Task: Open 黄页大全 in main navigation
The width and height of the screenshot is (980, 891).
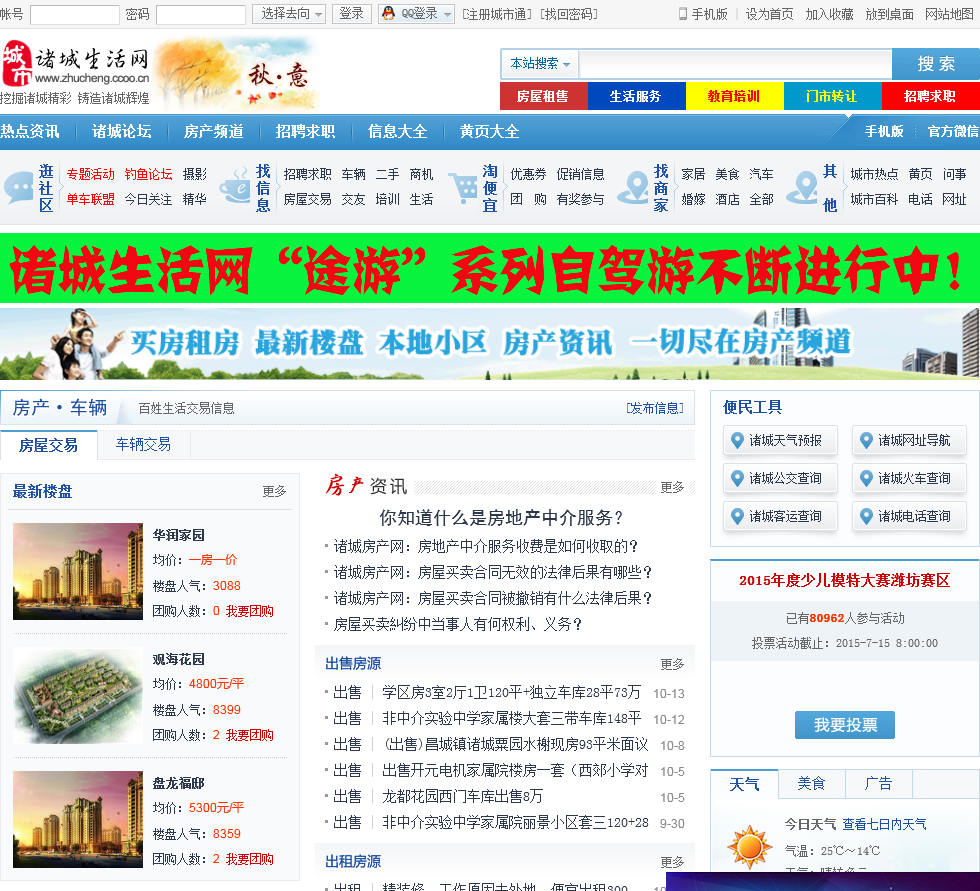Action: pyautogui.click(x=489, y=131)
